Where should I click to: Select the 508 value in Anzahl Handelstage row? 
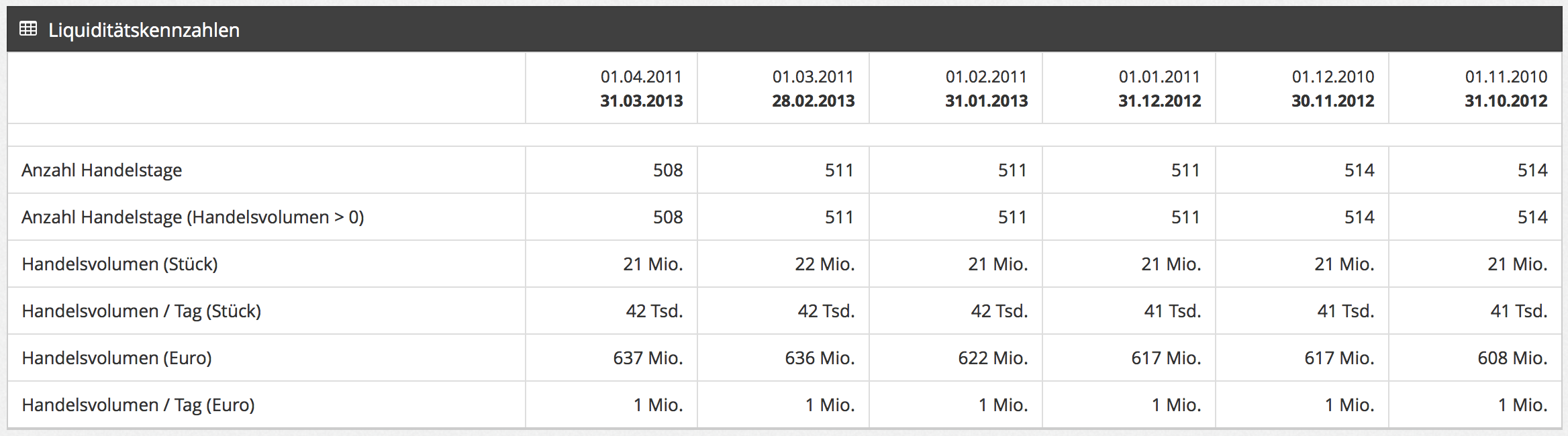pyautogui.click(x=668, y=170)
